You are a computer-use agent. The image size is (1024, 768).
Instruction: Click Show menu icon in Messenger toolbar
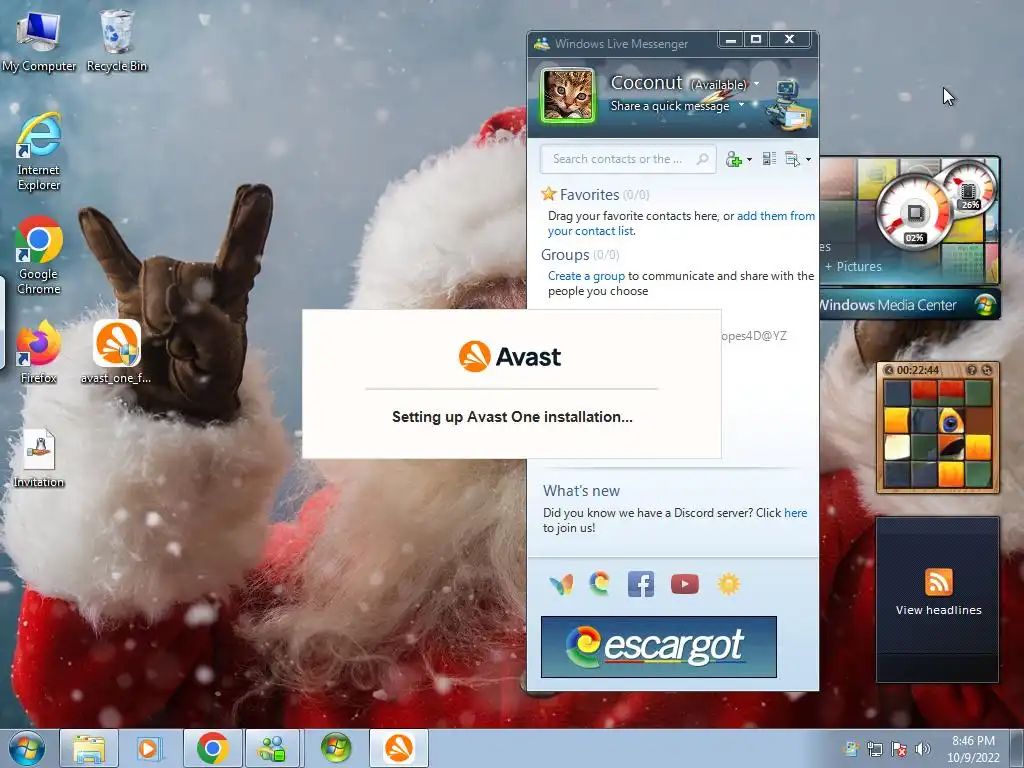tap(792, 159)
